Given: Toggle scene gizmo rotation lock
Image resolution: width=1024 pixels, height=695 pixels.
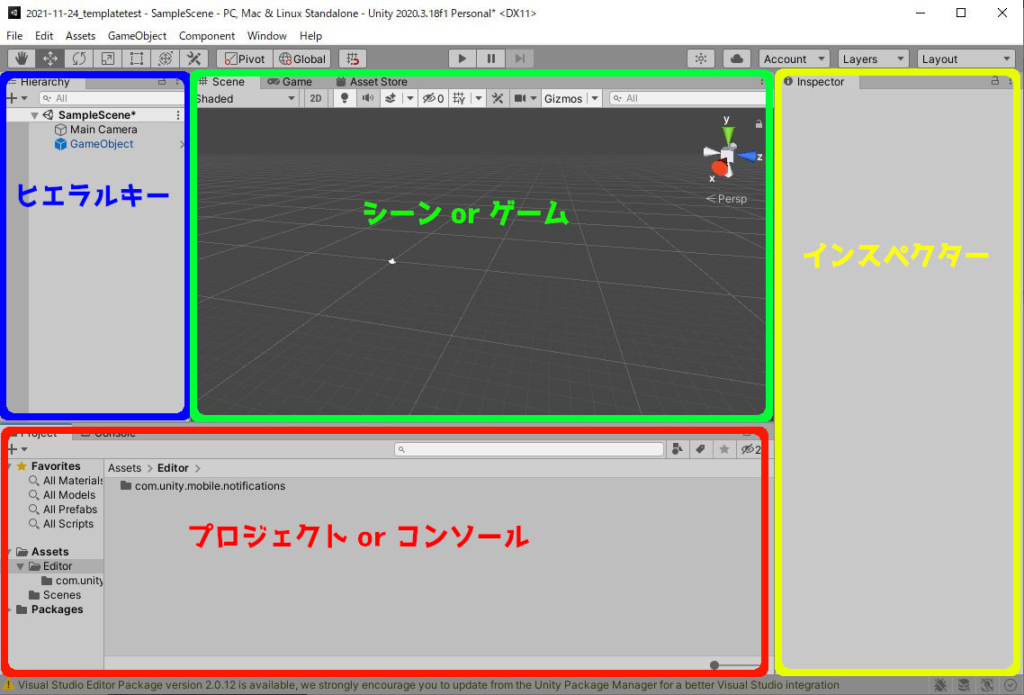Looking at the screenshot, I should [x=758, y=123].
